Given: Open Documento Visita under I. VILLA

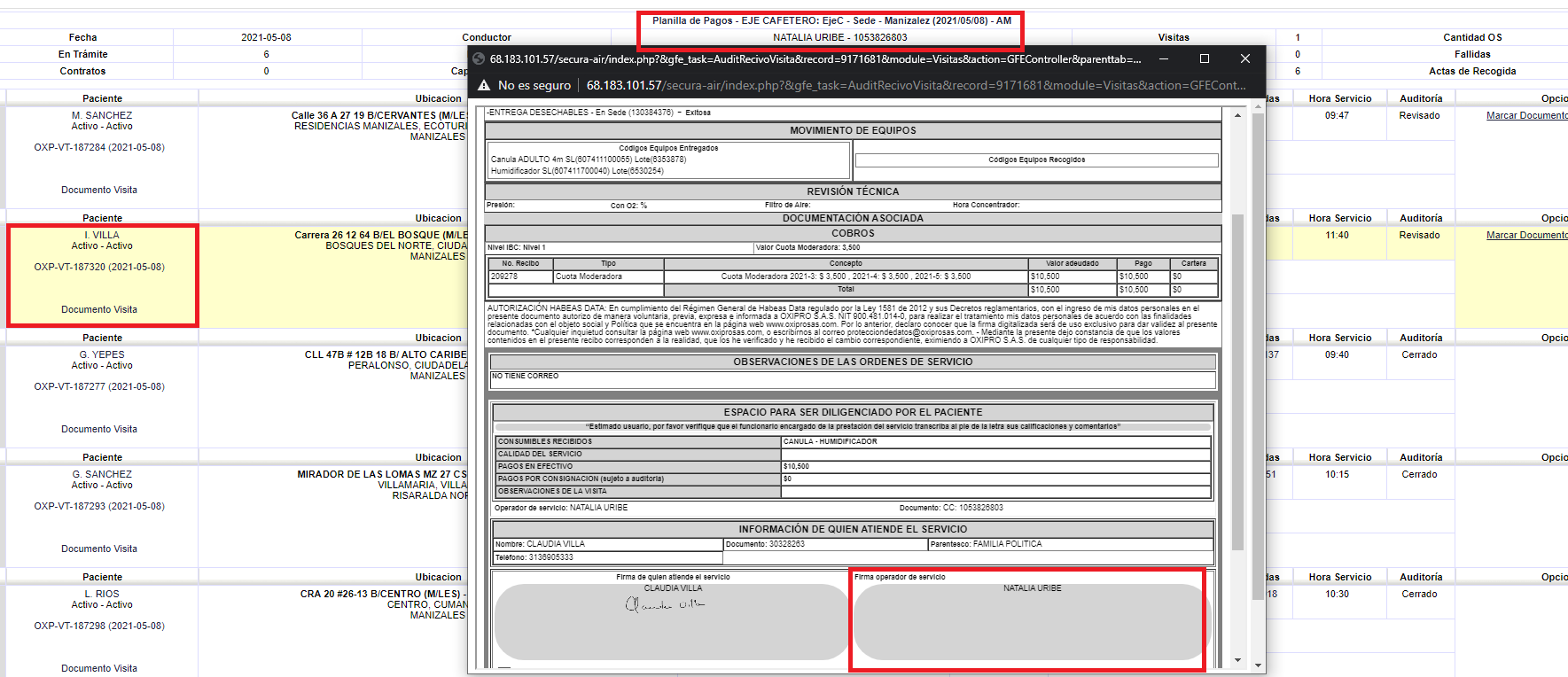Looking at the screenshot, I should coord(99,309).
